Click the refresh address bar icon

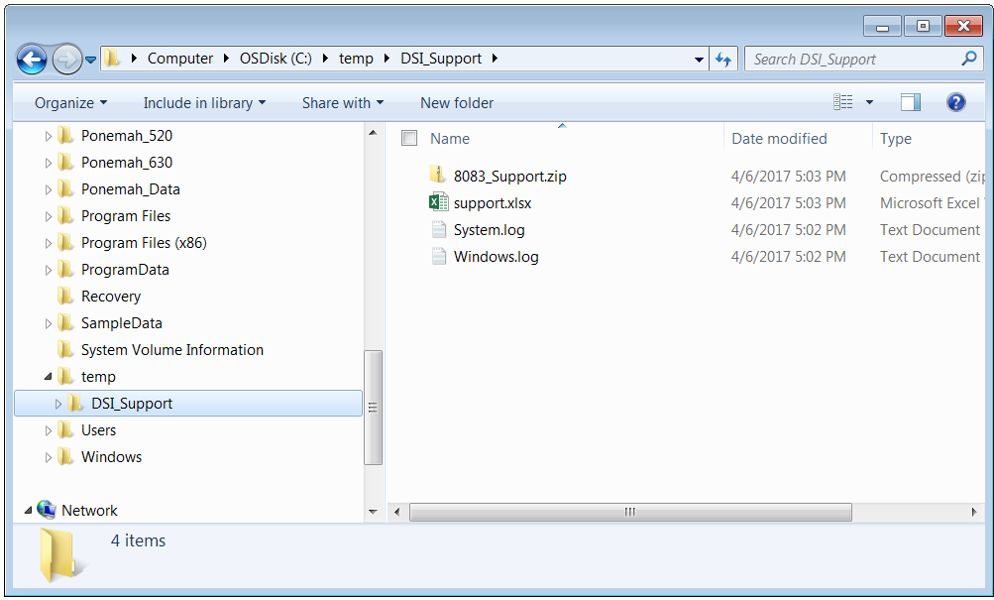tap(724, 59)
